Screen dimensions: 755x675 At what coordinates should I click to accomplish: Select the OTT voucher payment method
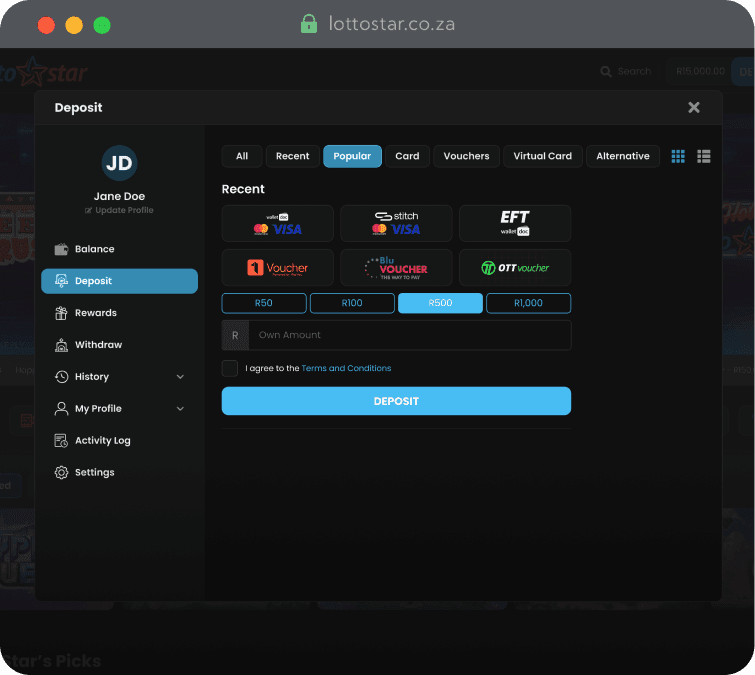tap(515, 268)
